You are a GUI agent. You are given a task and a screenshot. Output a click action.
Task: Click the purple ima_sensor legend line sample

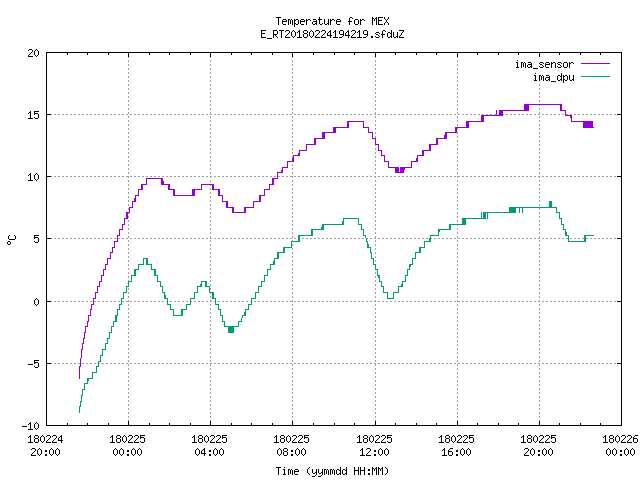coord(595,64)
